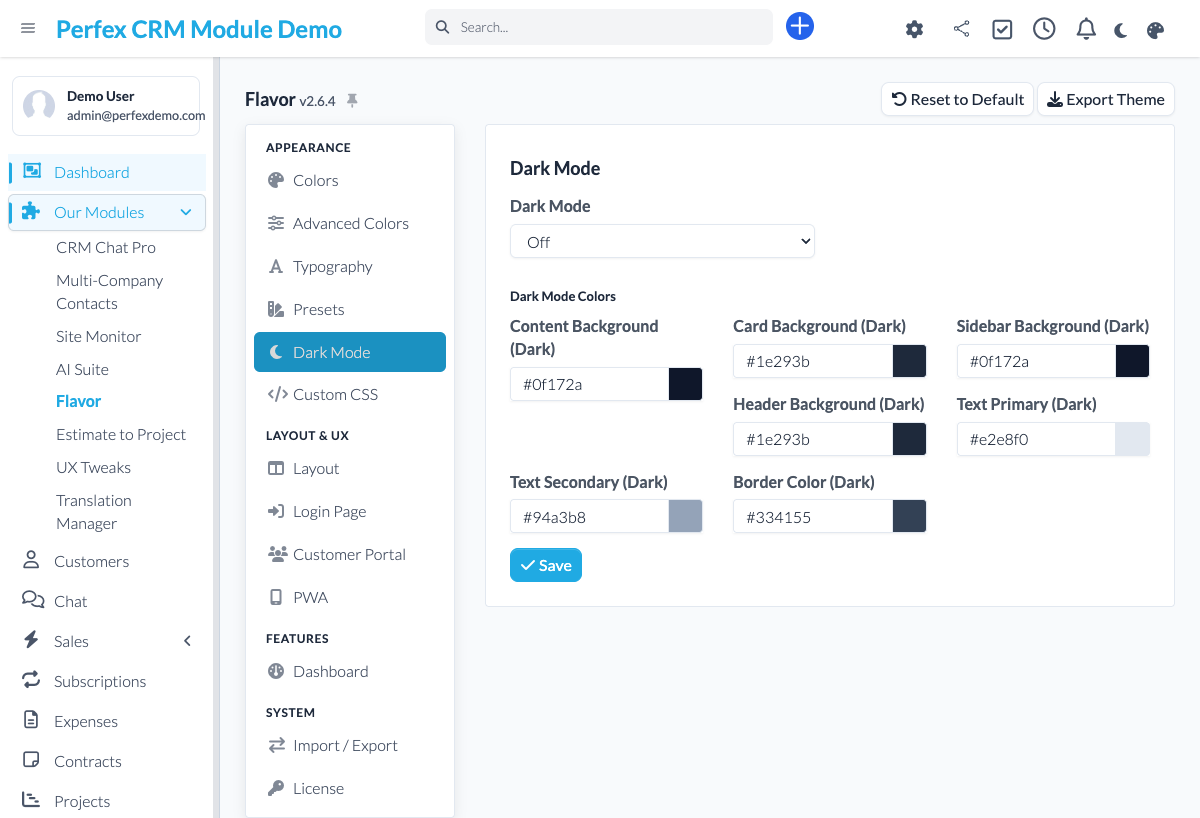Click the Reset to Default button
This screenshot has width=1200, height=818.
click(957, 100)
